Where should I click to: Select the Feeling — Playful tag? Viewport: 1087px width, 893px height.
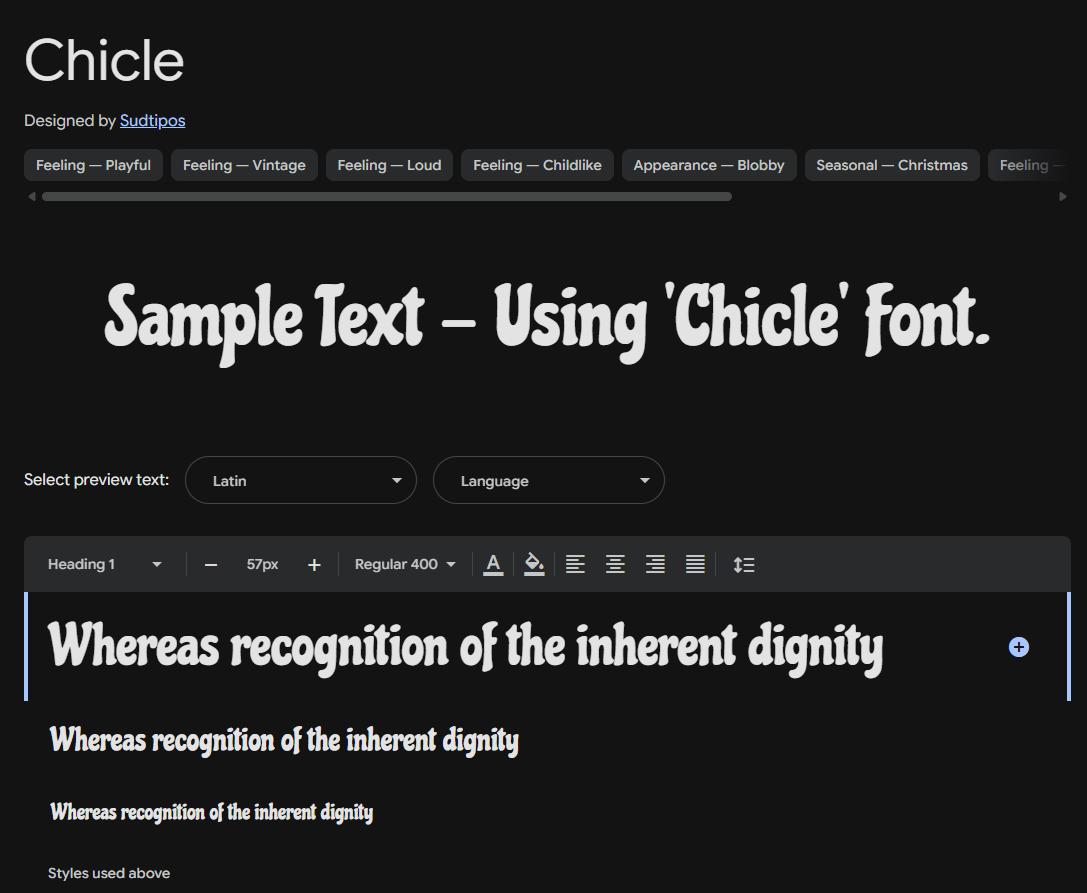[x=94, y=165]
